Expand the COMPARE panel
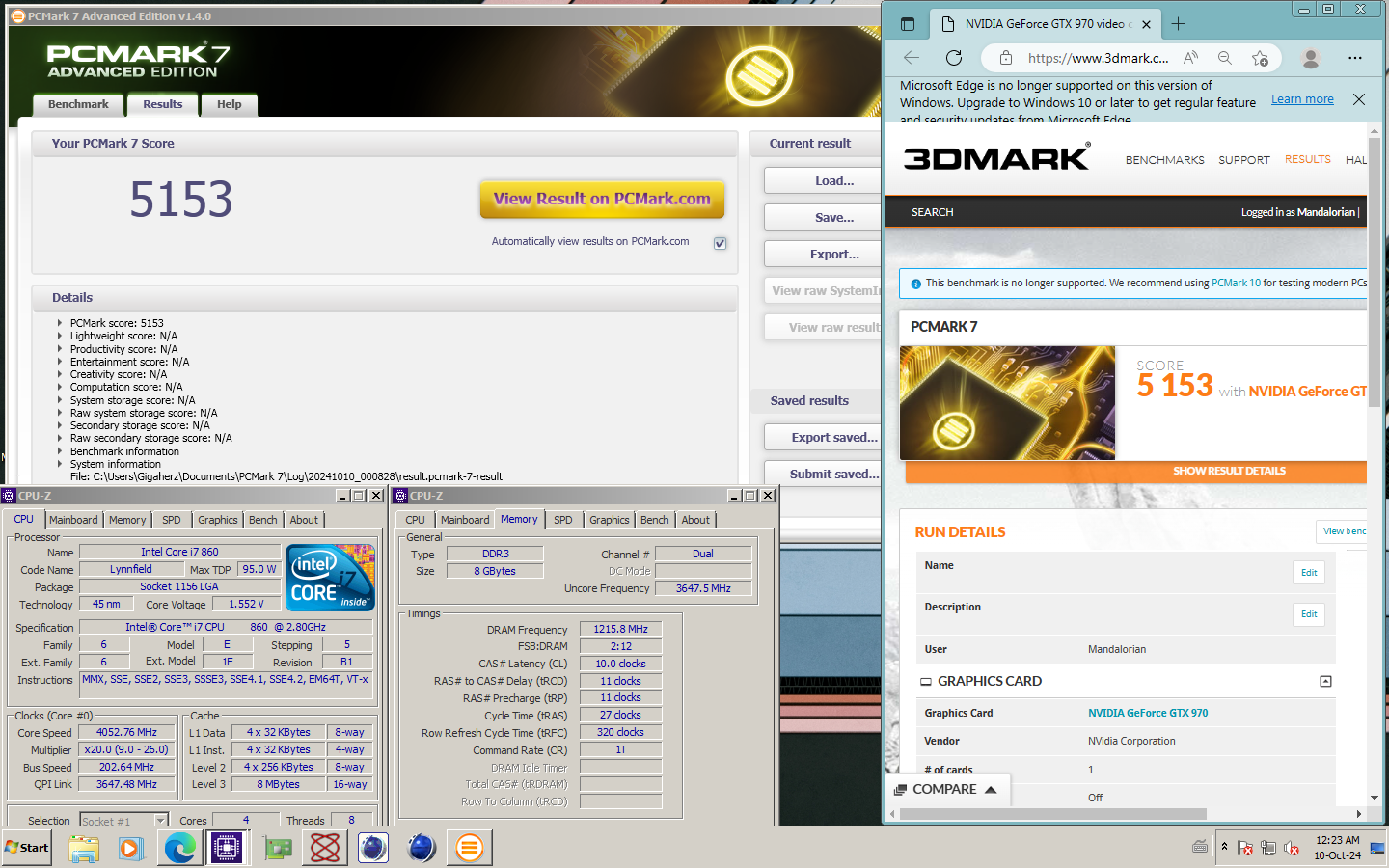Image resolution: width=1389 pixels, height=868 pixels. [x=947, y=789]
